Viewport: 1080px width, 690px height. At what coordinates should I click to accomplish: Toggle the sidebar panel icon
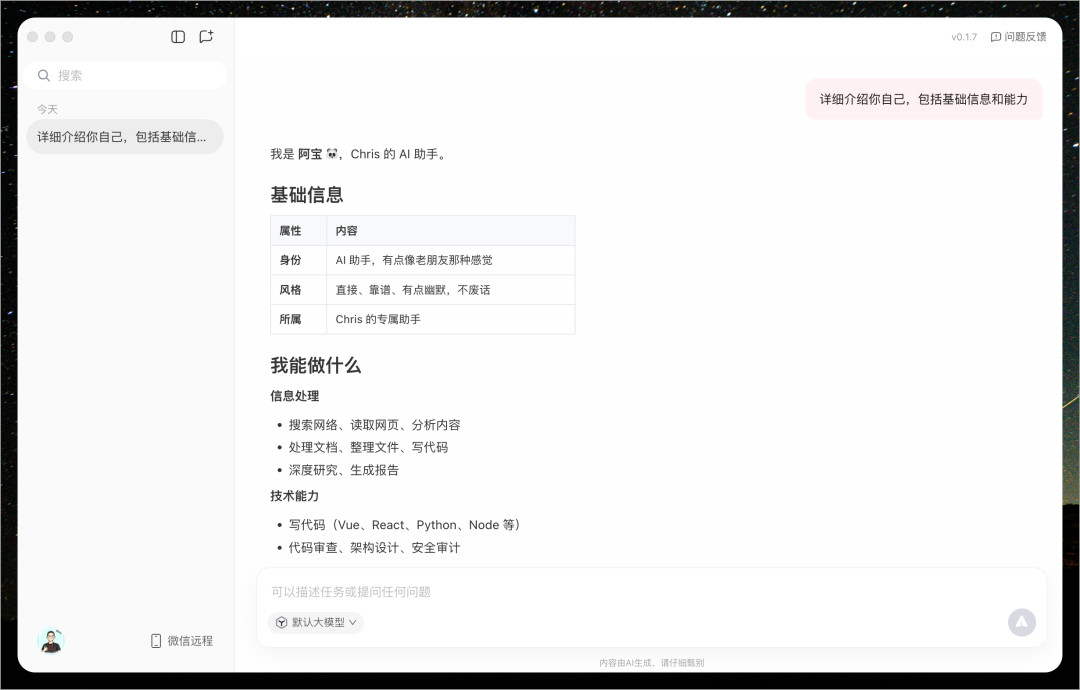click(178, 37)
